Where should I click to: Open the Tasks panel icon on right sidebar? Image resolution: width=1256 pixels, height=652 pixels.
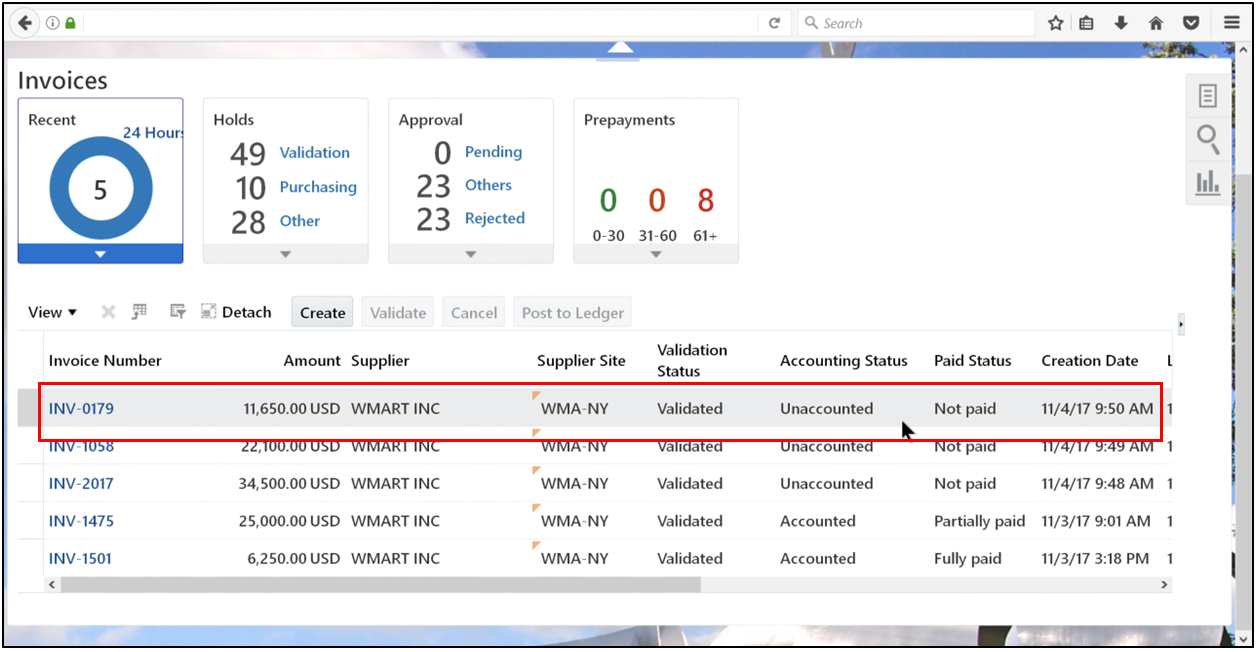pos(1208,95)
